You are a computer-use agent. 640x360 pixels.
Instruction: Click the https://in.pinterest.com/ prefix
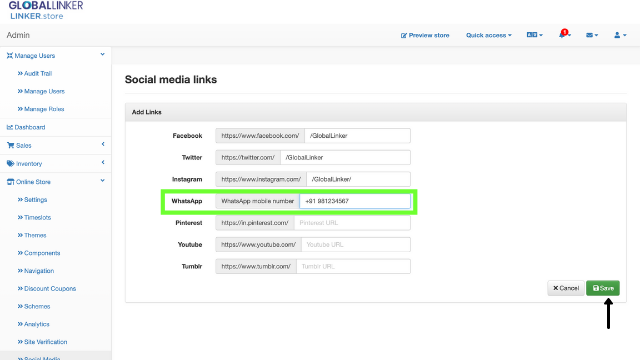pyautogui.click(x=255, y=223)
